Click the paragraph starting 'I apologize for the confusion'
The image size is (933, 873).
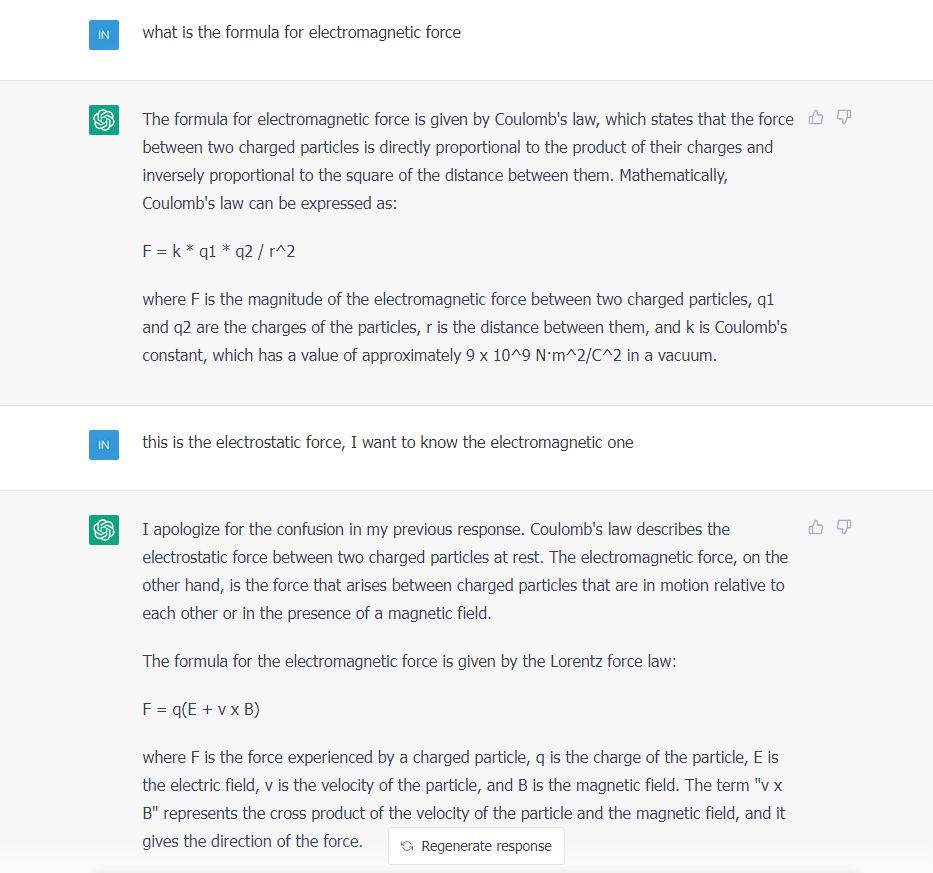(x=465, y=571)
